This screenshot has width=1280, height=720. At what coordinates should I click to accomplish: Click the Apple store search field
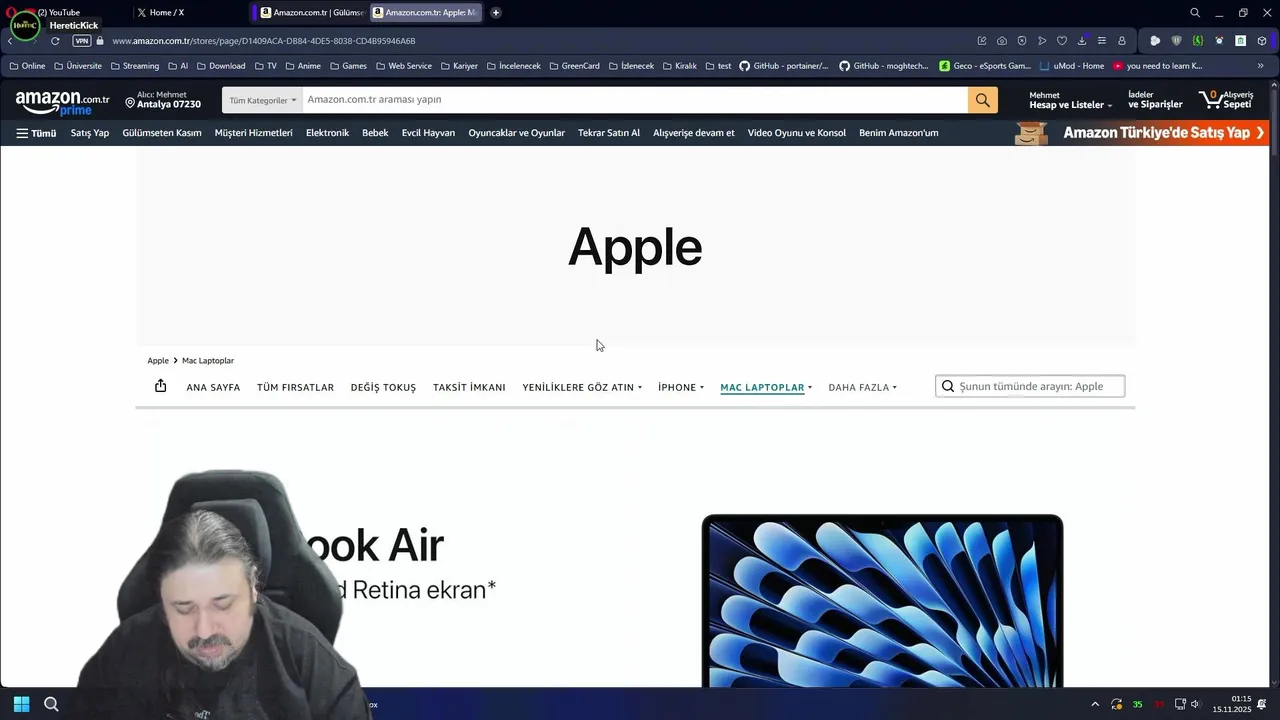[1030, 386]
